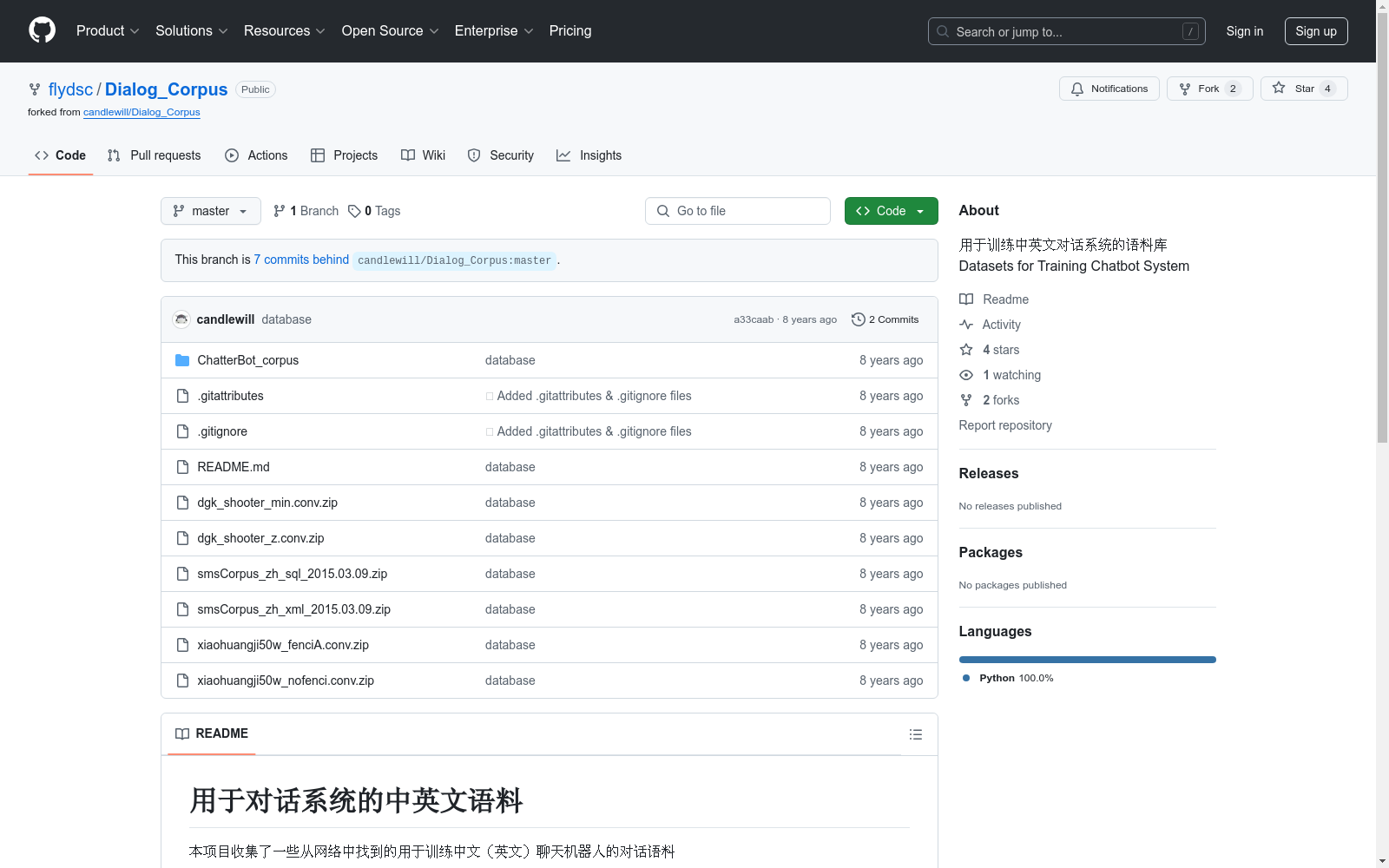Open the README.md file

point(234,467)
